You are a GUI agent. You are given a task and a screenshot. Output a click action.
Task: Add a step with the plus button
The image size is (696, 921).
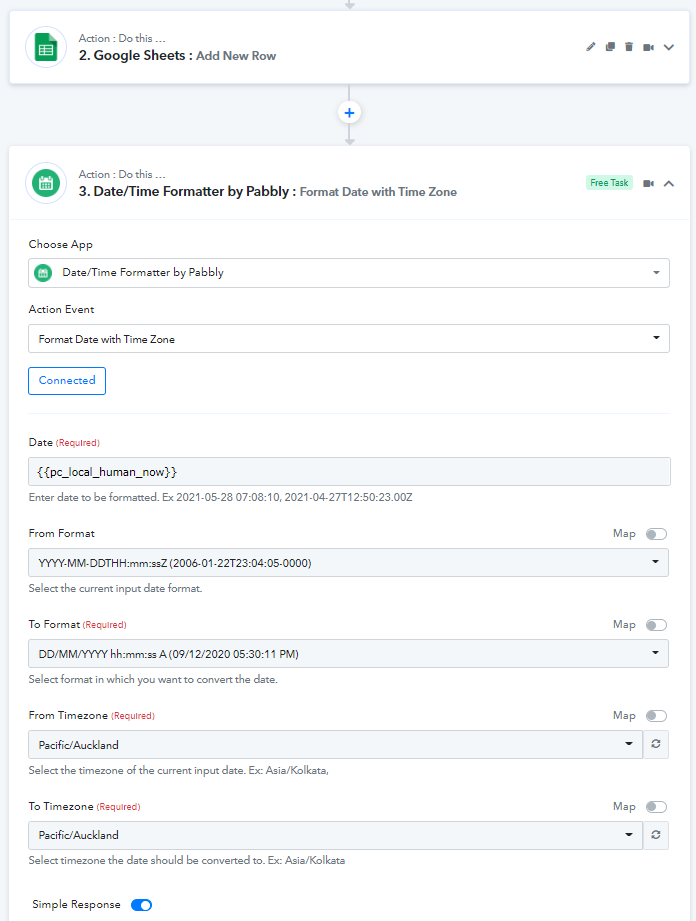pyautogui.click(x=349, y=113)
